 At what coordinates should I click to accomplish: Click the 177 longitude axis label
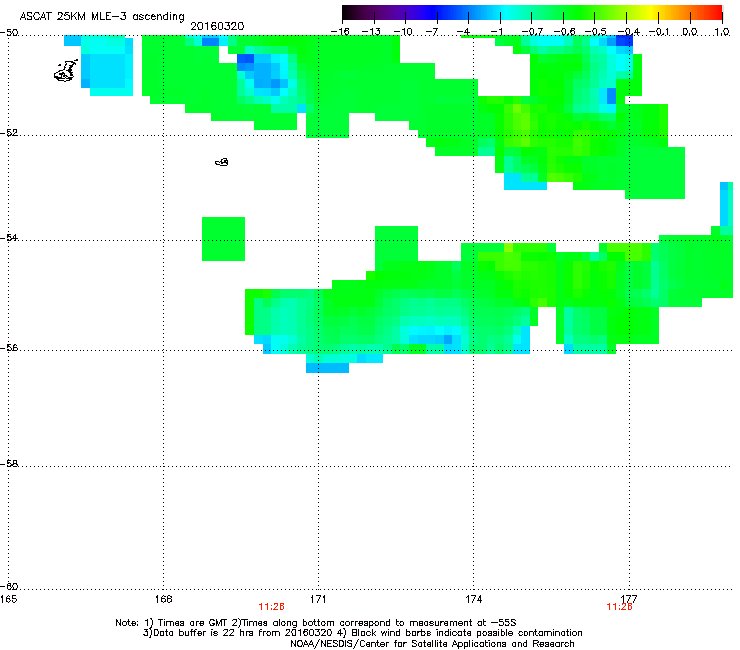click(x=629, y=599)
